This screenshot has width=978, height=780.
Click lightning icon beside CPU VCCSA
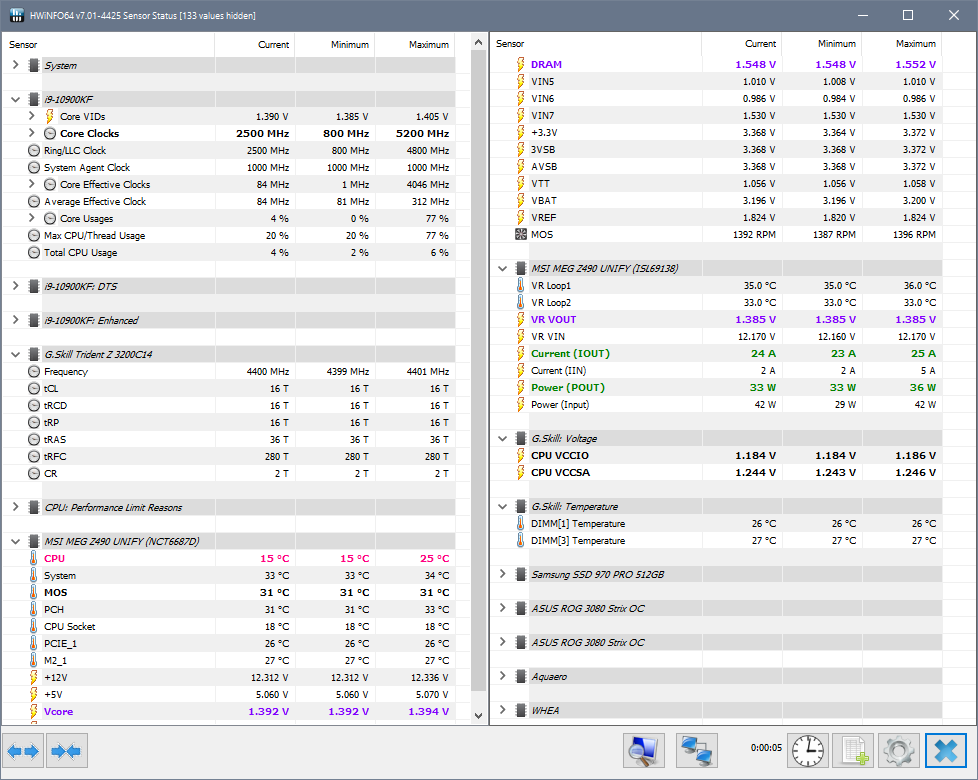tap(521, 473)
